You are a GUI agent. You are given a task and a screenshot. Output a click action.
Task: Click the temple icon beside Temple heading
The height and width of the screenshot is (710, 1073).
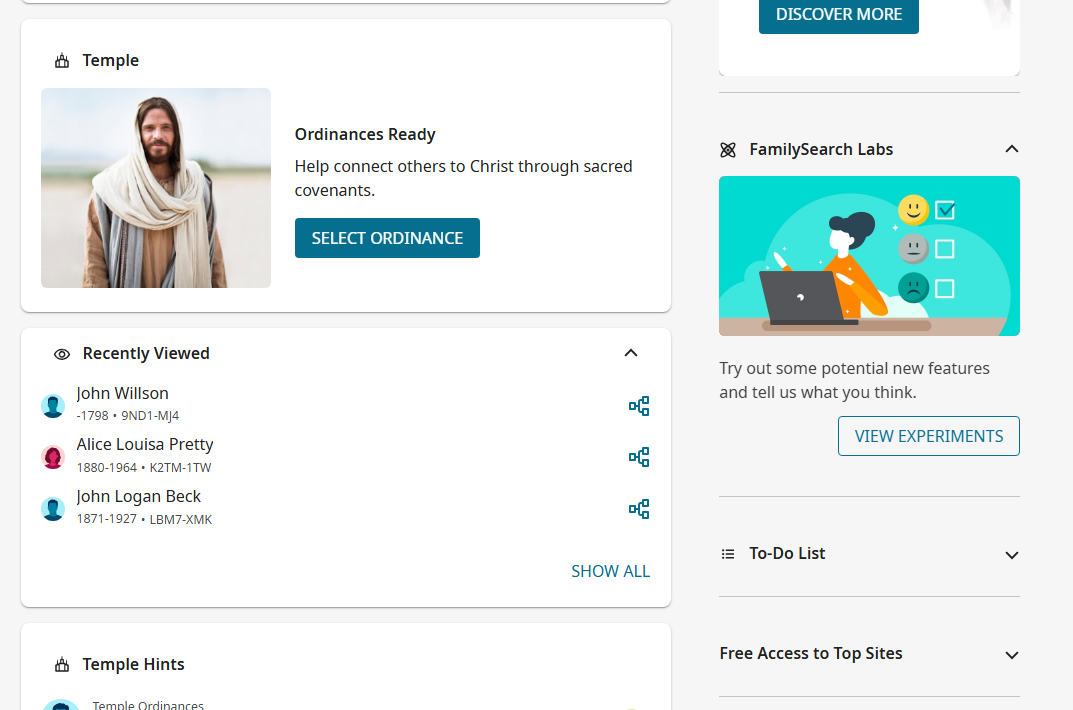point(62,61)
